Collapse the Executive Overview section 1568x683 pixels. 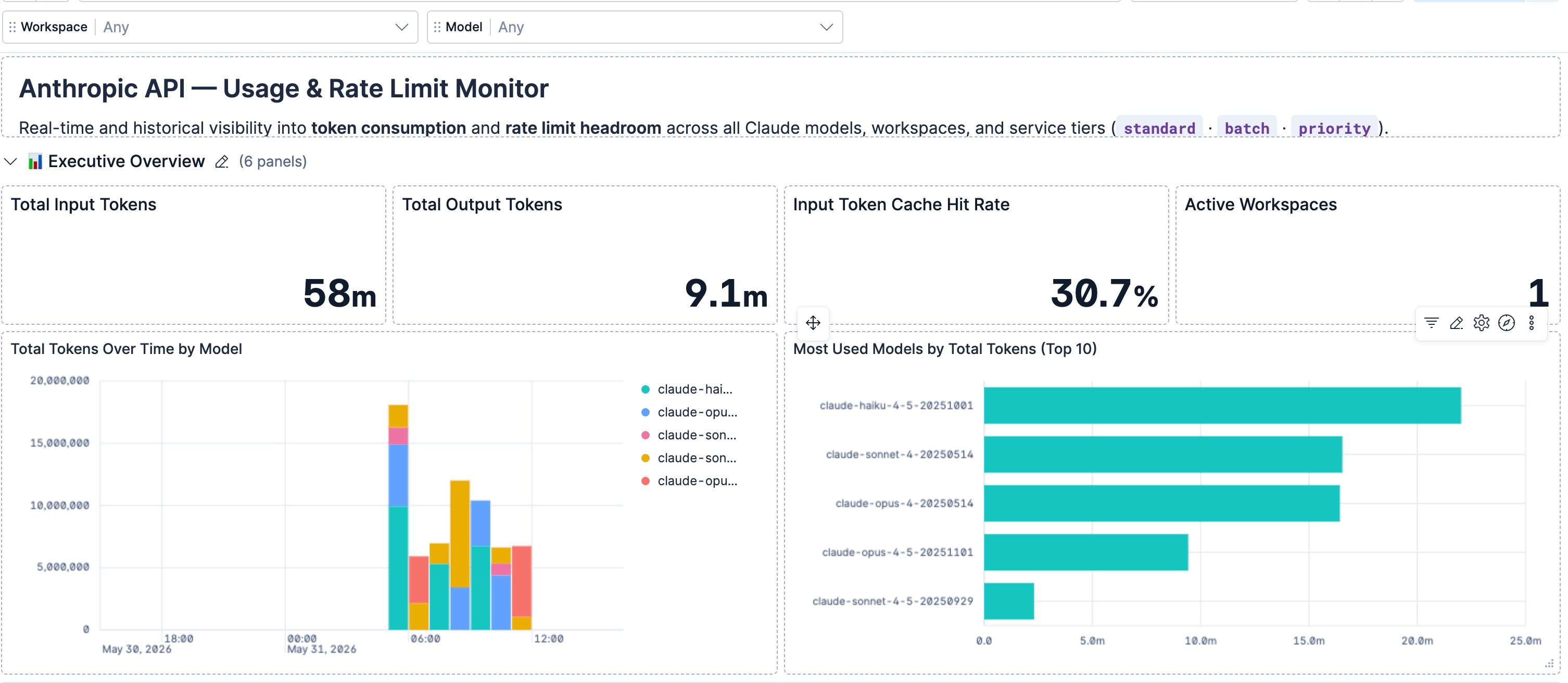coord(10,161)
